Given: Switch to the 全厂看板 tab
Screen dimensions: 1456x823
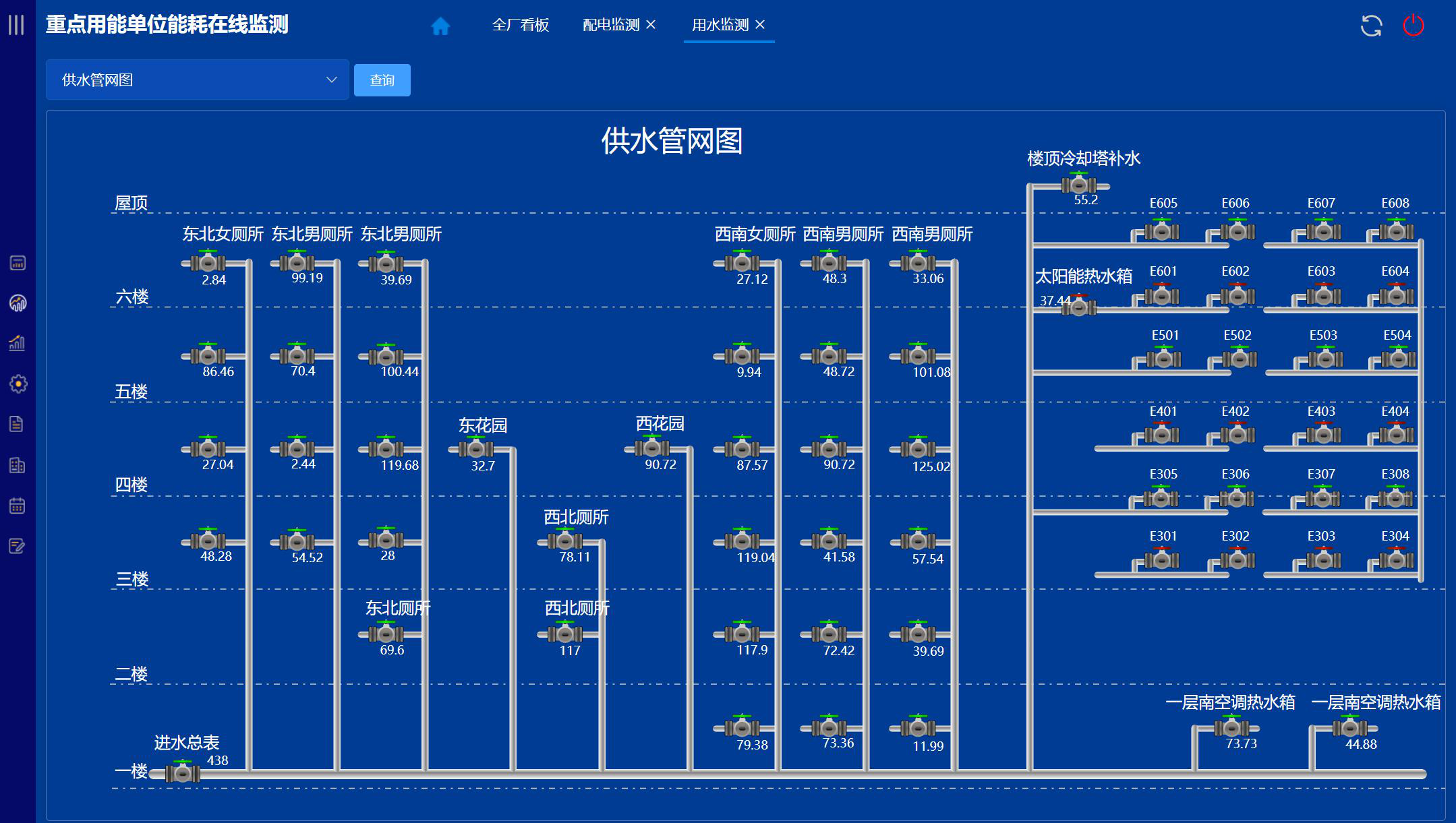Looking at the screenshot, I should click(x=521, y=25).
